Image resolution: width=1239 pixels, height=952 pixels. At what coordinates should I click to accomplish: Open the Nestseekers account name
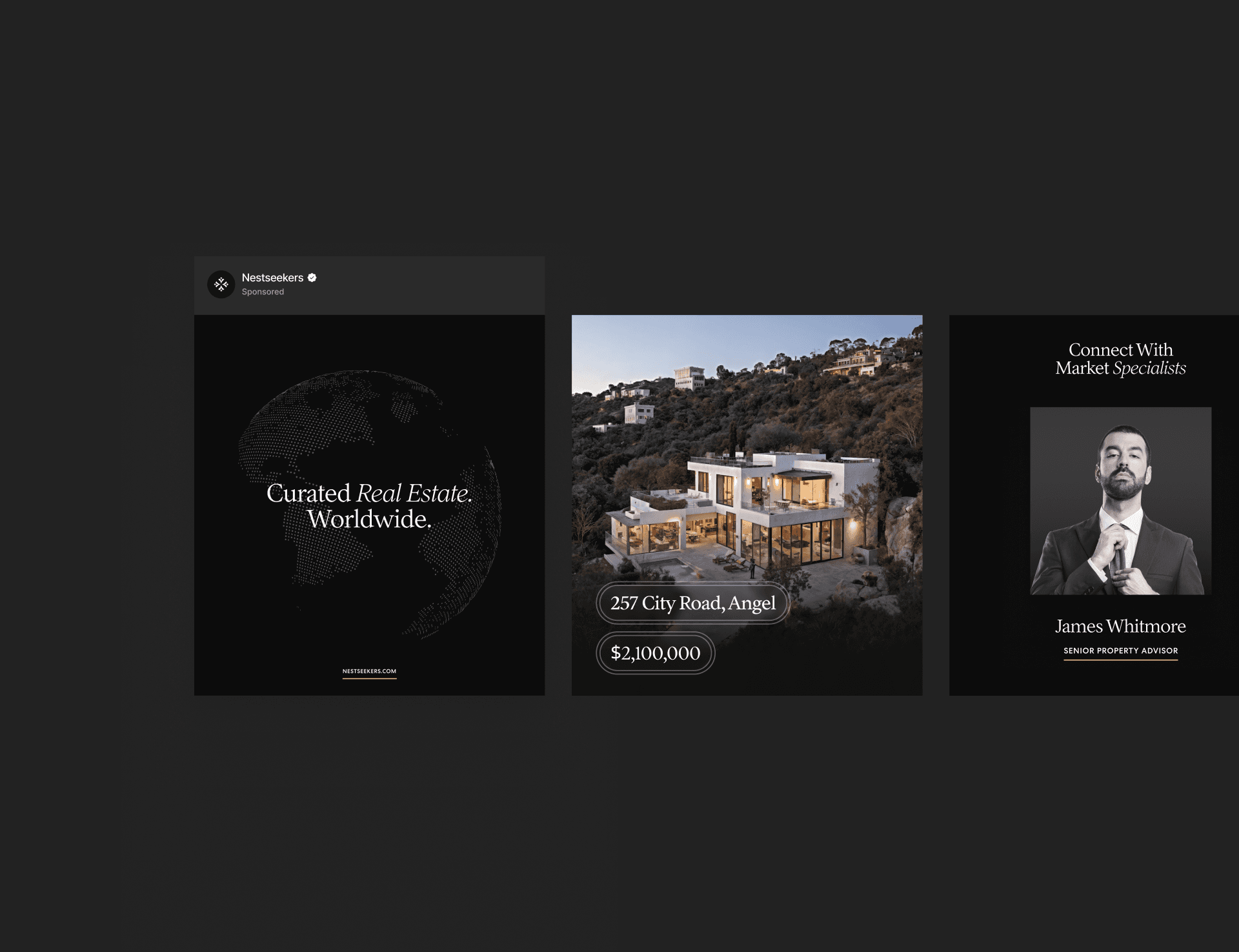pyautogui.click(x=272, y=278)
